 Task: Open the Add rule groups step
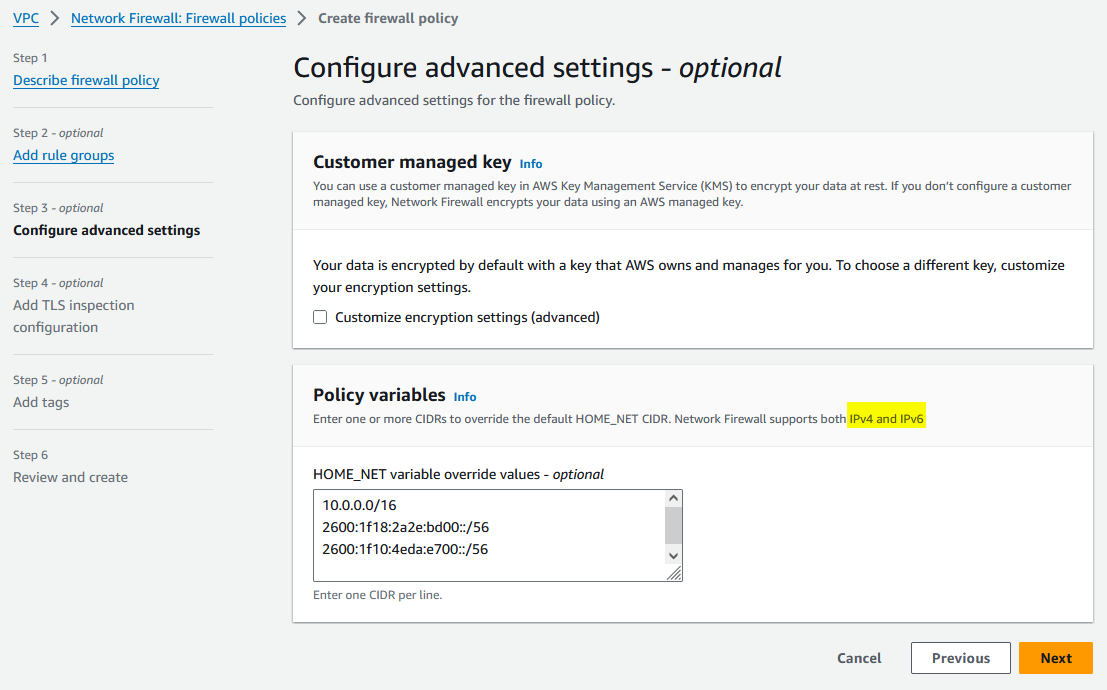click(63, 155)
